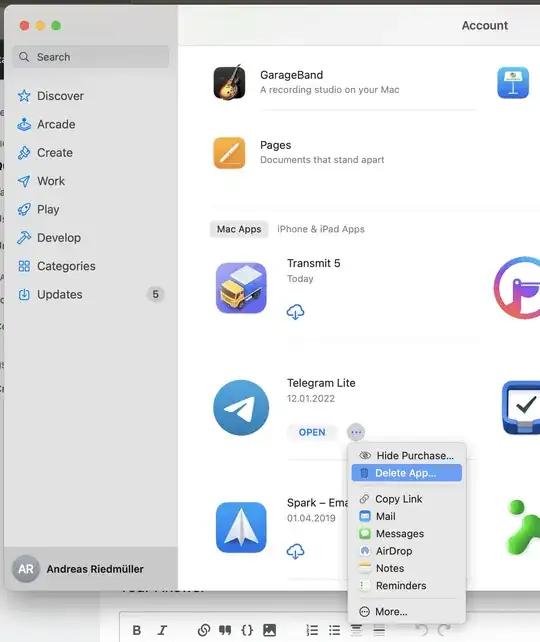Share via AirDrop in the context menu

(407, 551)
